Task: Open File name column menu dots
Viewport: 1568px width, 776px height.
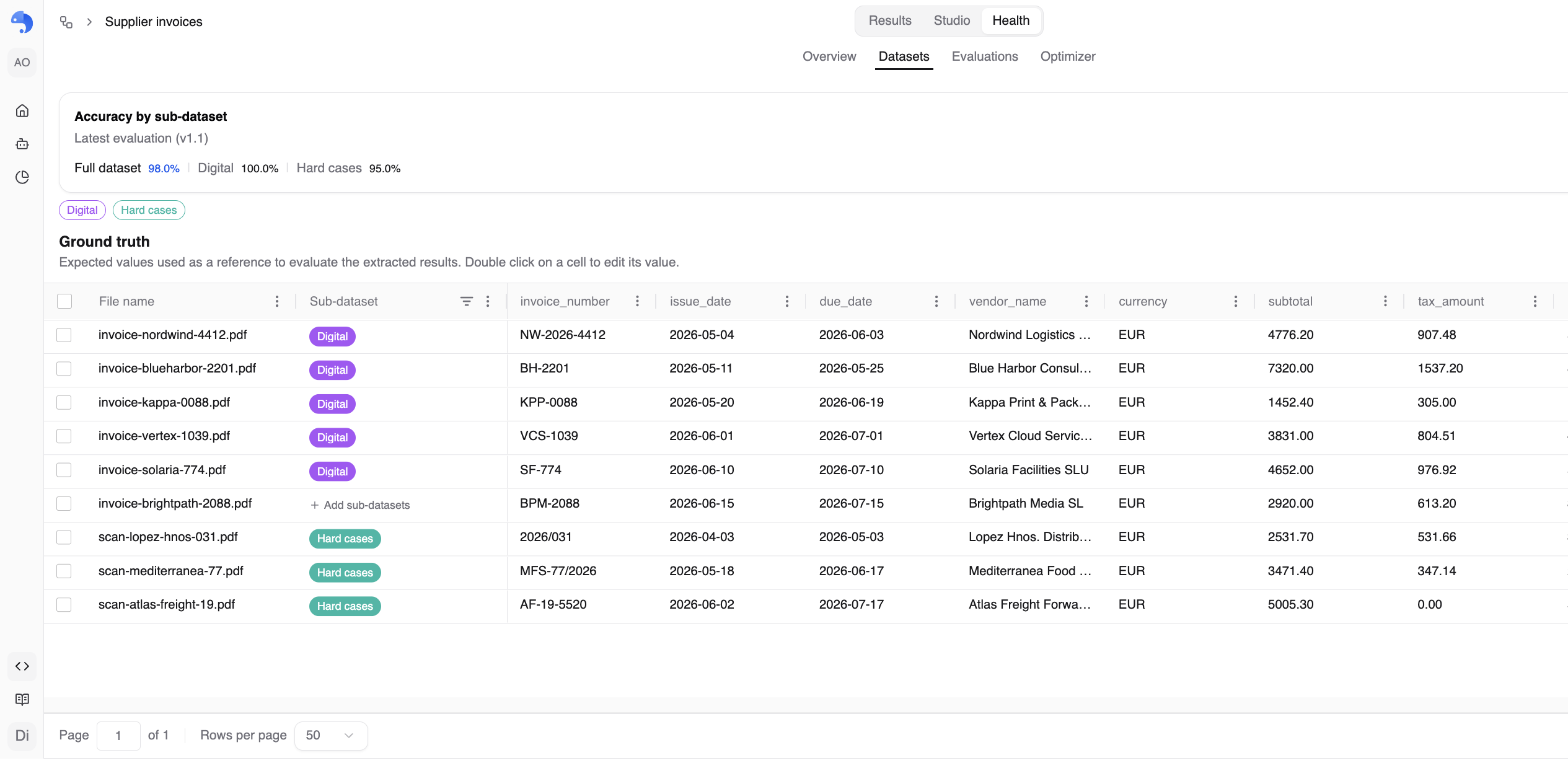Action: click(277, 301)
